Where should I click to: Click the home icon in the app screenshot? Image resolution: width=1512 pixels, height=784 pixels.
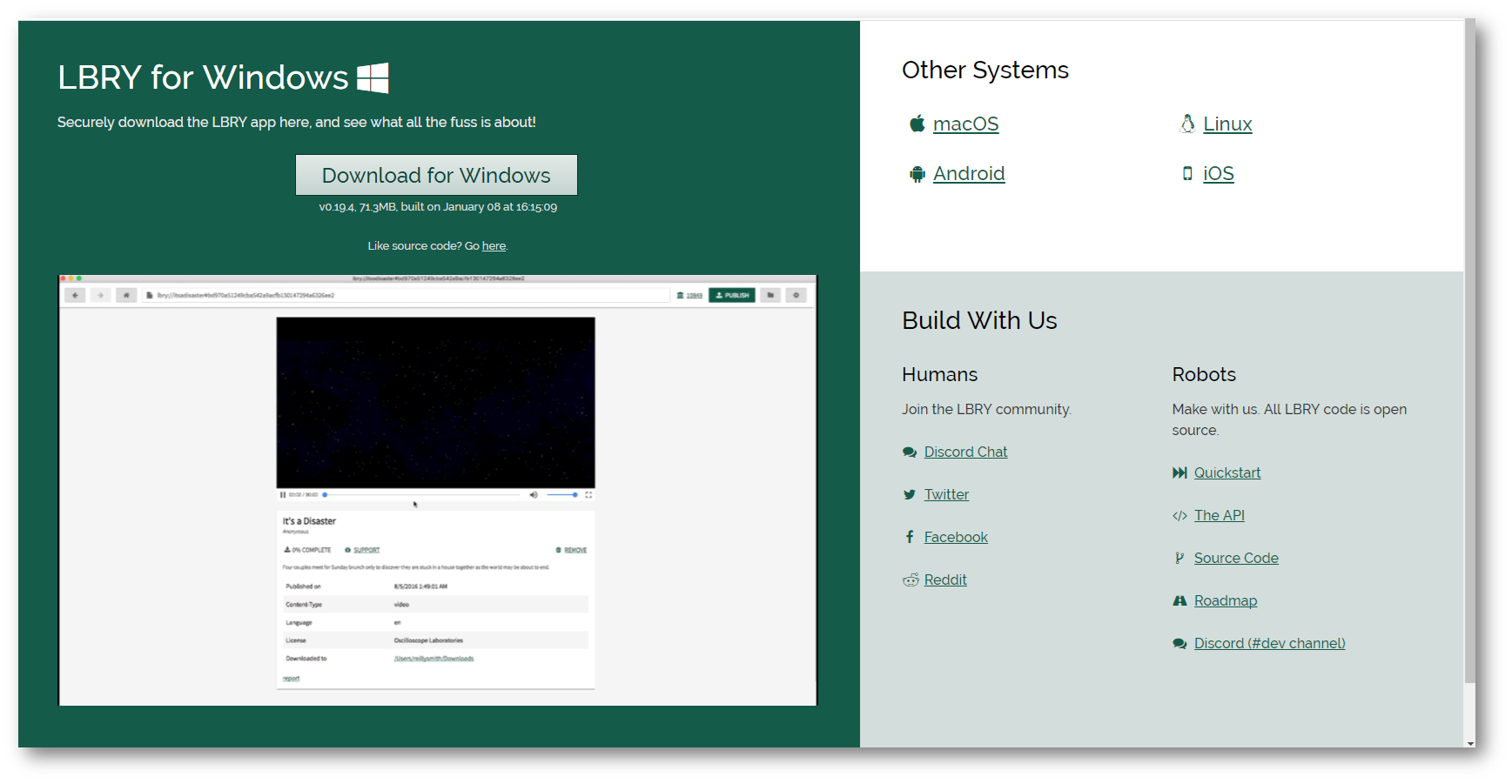pos(126,296)
